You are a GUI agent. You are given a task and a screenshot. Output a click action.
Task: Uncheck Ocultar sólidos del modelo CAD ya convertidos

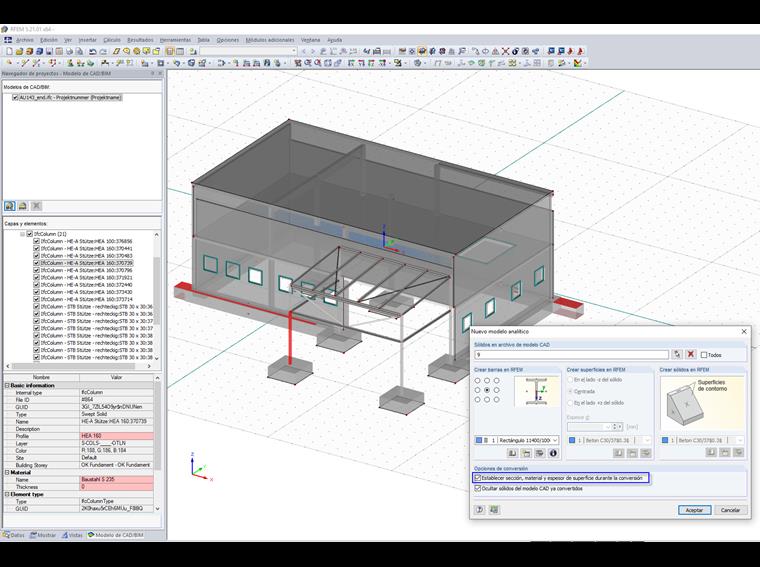tap(478, 488)
